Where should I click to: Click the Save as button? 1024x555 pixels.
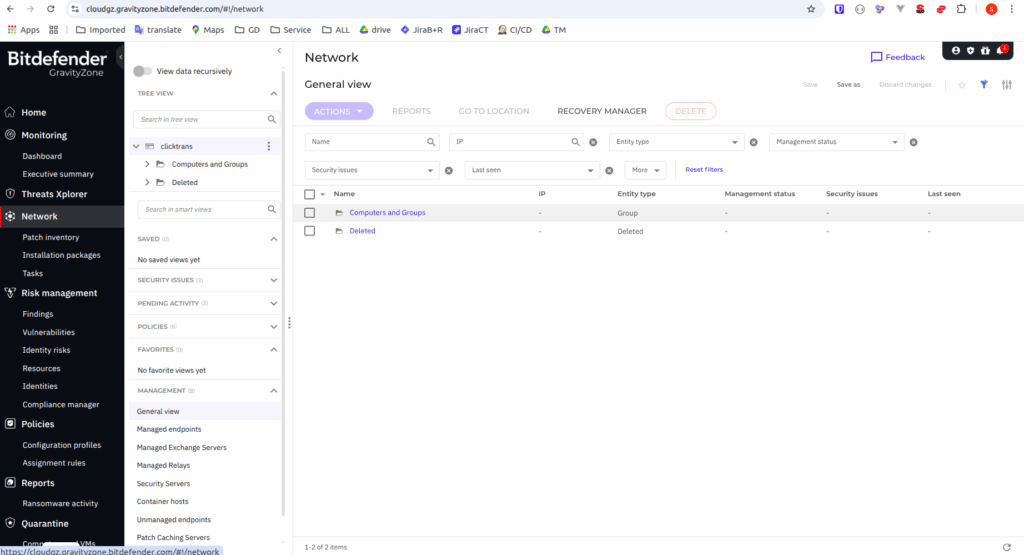[848, 85]
